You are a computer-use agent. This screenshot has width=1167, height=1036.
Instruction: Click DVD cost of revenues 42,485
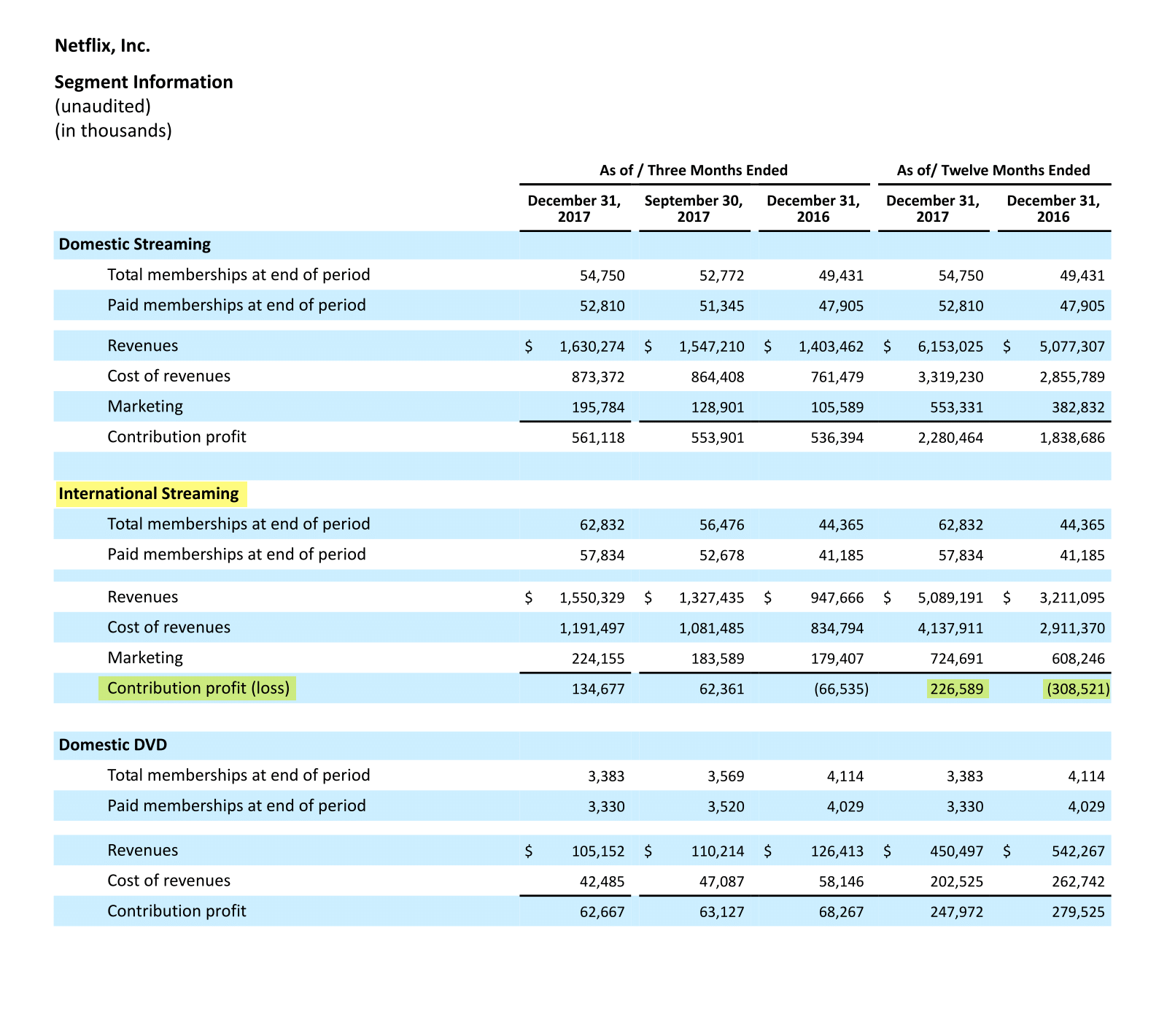[x=602, y=882]
